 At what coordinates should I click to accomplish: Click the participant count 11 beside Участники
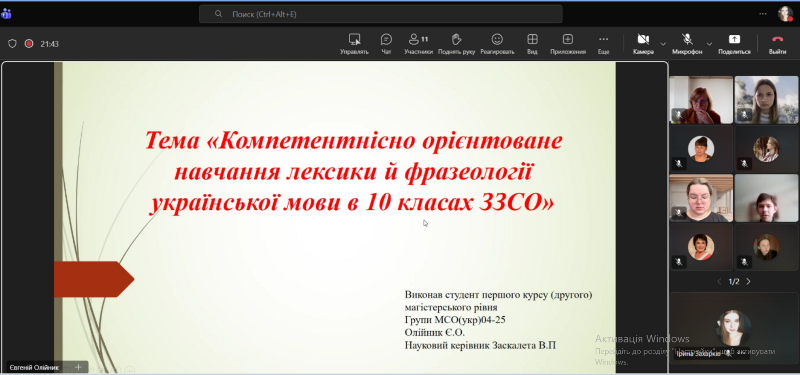click(x=424, y=39)
